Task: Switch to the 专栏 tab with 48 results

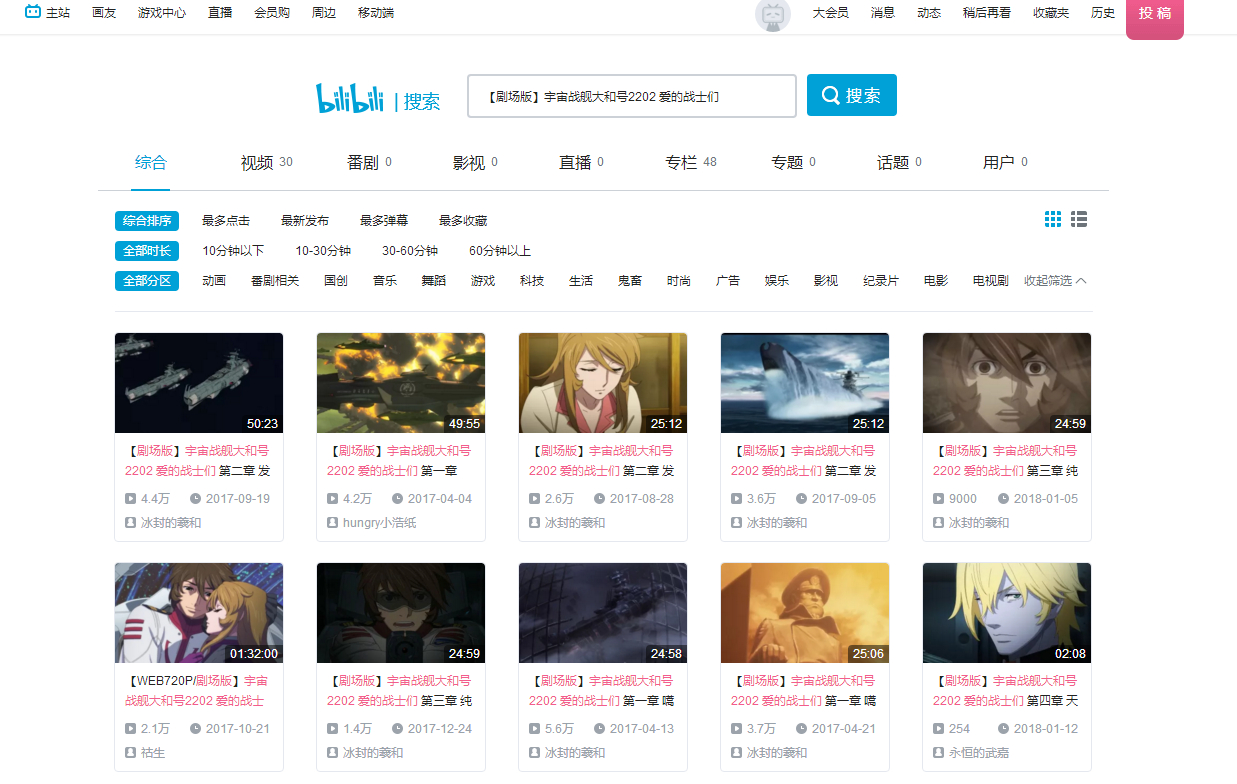Action: click(x=691, y=162)
